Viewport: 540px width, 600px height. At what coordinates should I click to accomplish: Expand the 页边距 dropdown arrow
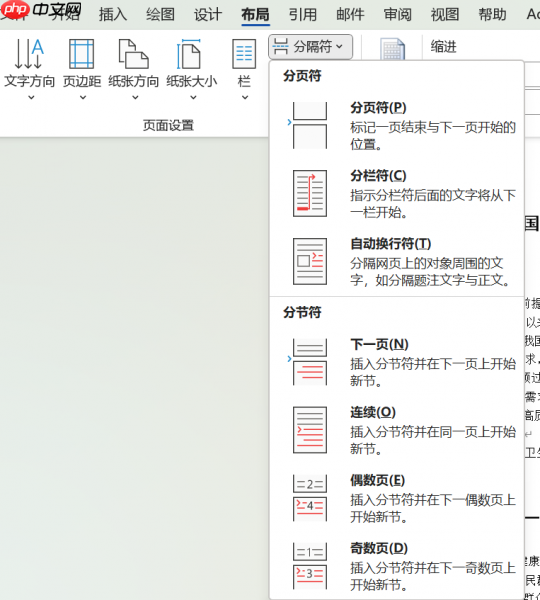coord(83,98)
